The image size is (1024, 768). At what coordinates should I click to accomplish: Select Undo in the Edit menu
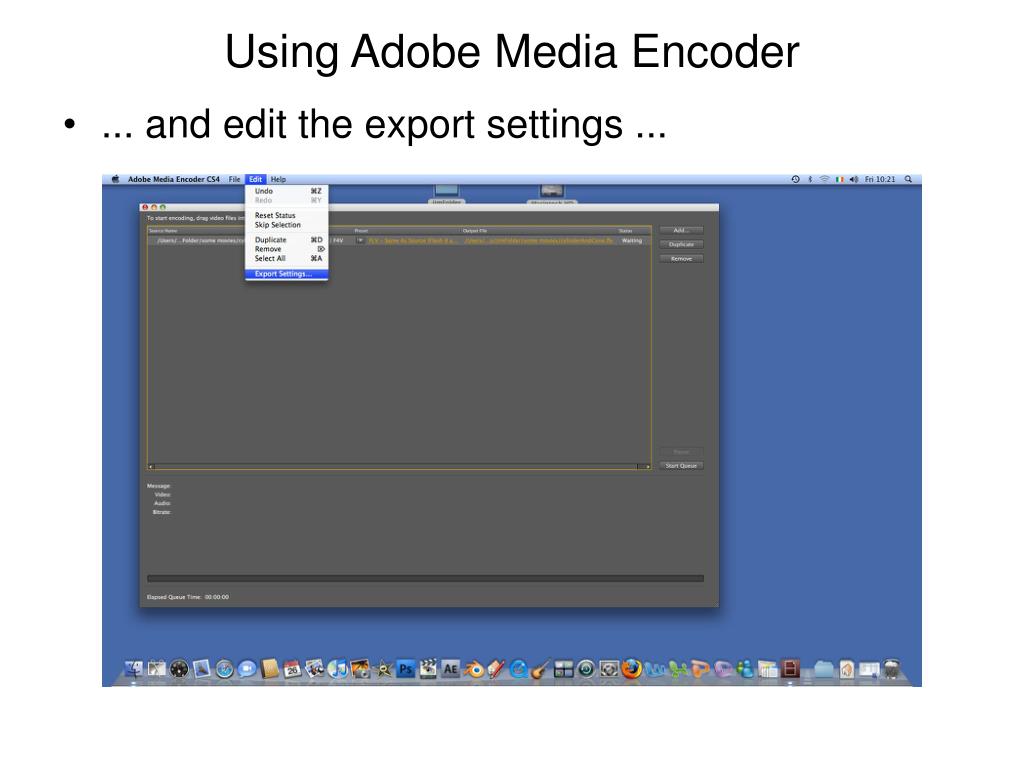pyautogui.click(x=286, y=191)
